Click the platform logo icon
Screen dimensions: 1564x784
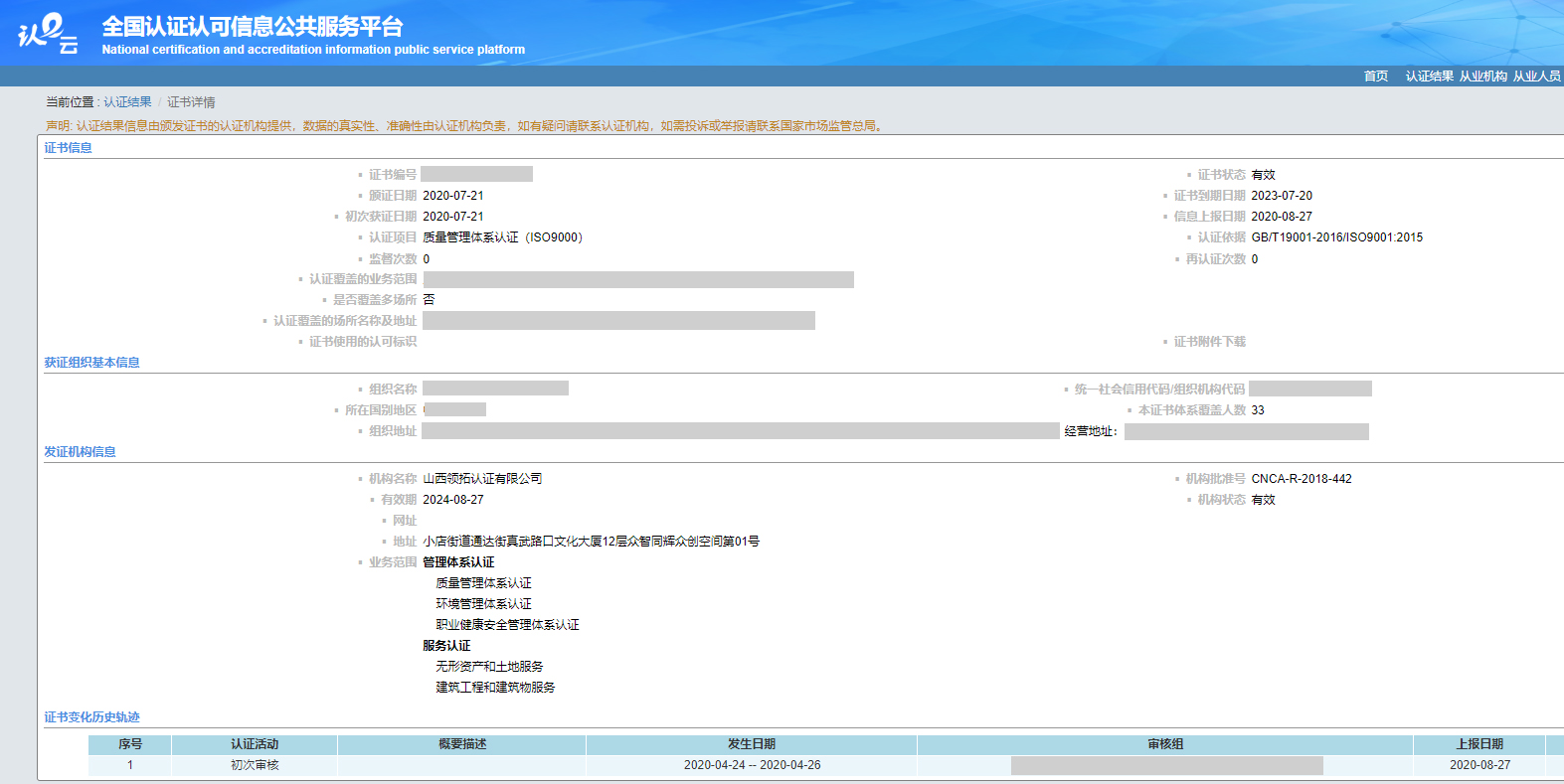click(48, 33)
